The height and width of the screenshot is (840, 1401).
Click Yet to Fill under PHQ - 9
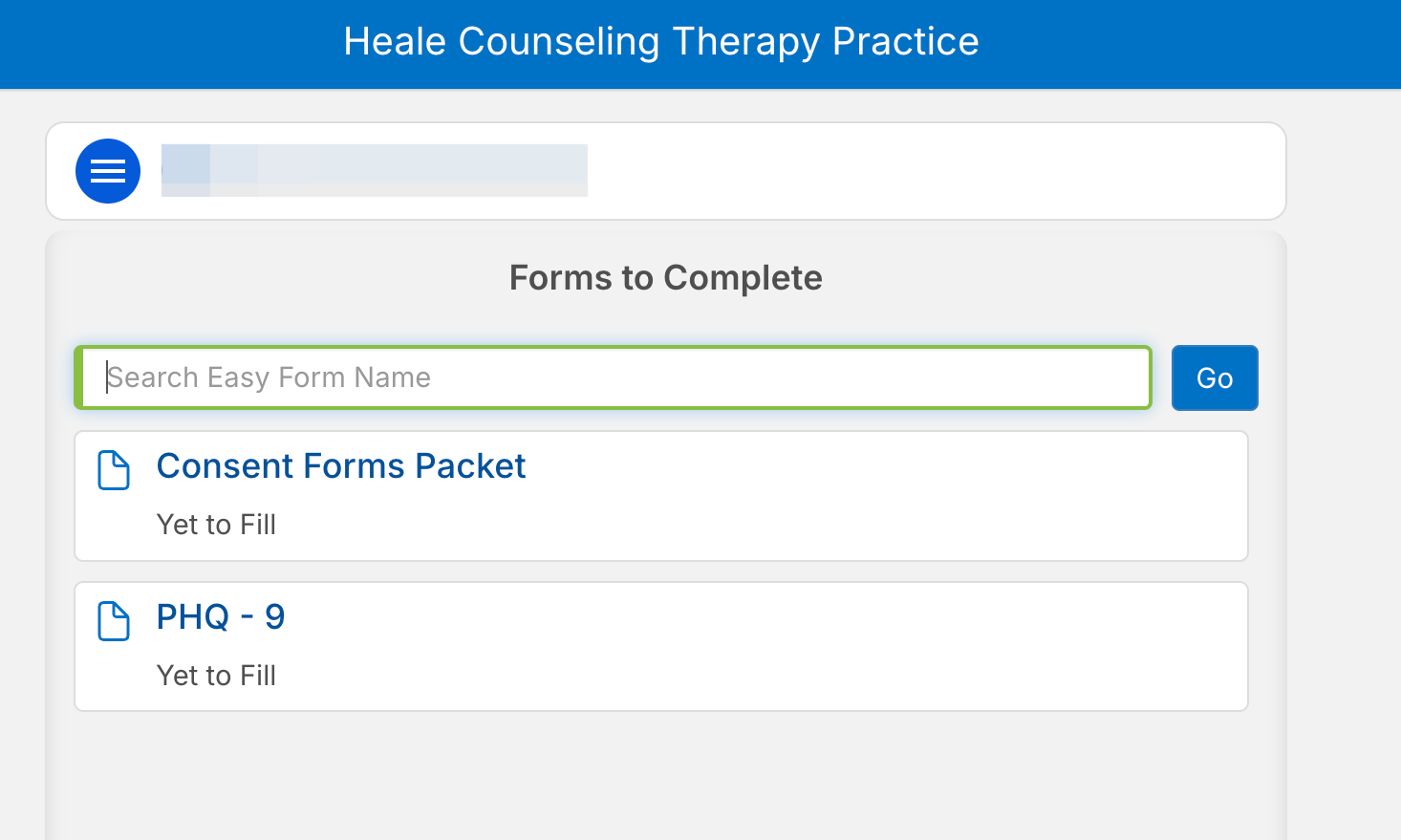(216, 676)
